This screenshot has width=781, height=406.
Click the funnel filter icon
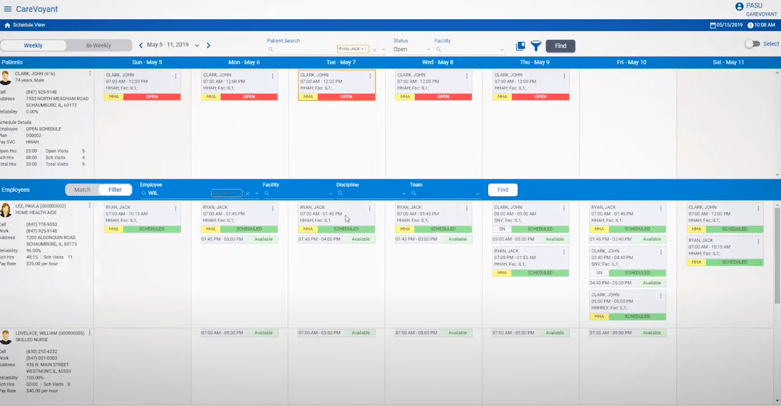536,46
